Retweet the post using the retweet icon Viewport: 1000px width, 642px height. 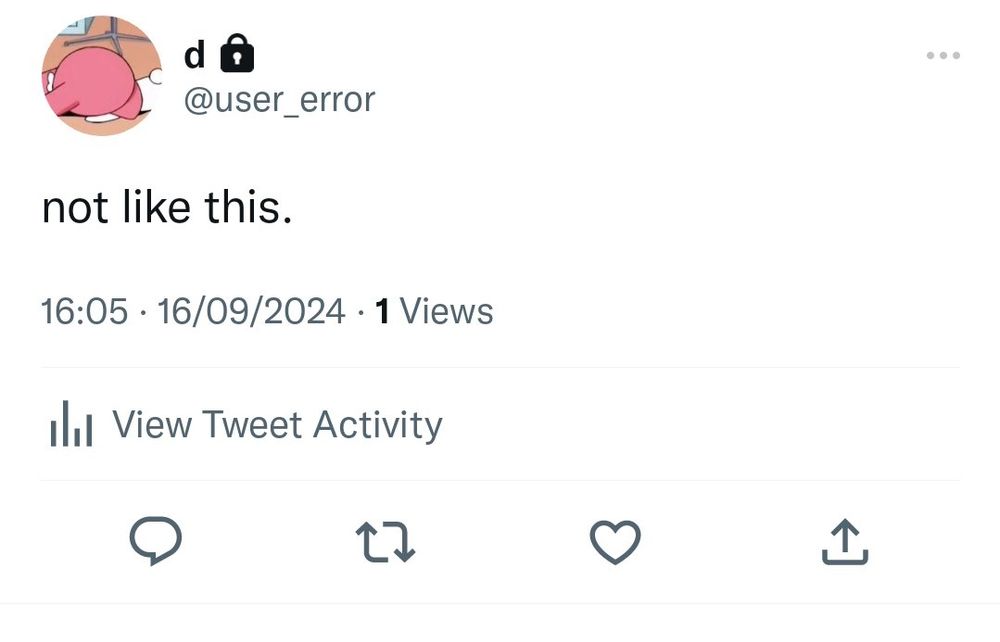[x=386, y=542]
